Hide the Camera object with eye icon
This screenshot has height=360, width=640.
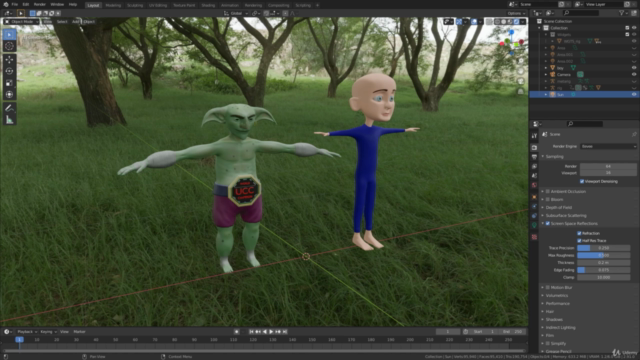(x=634, y=74)
